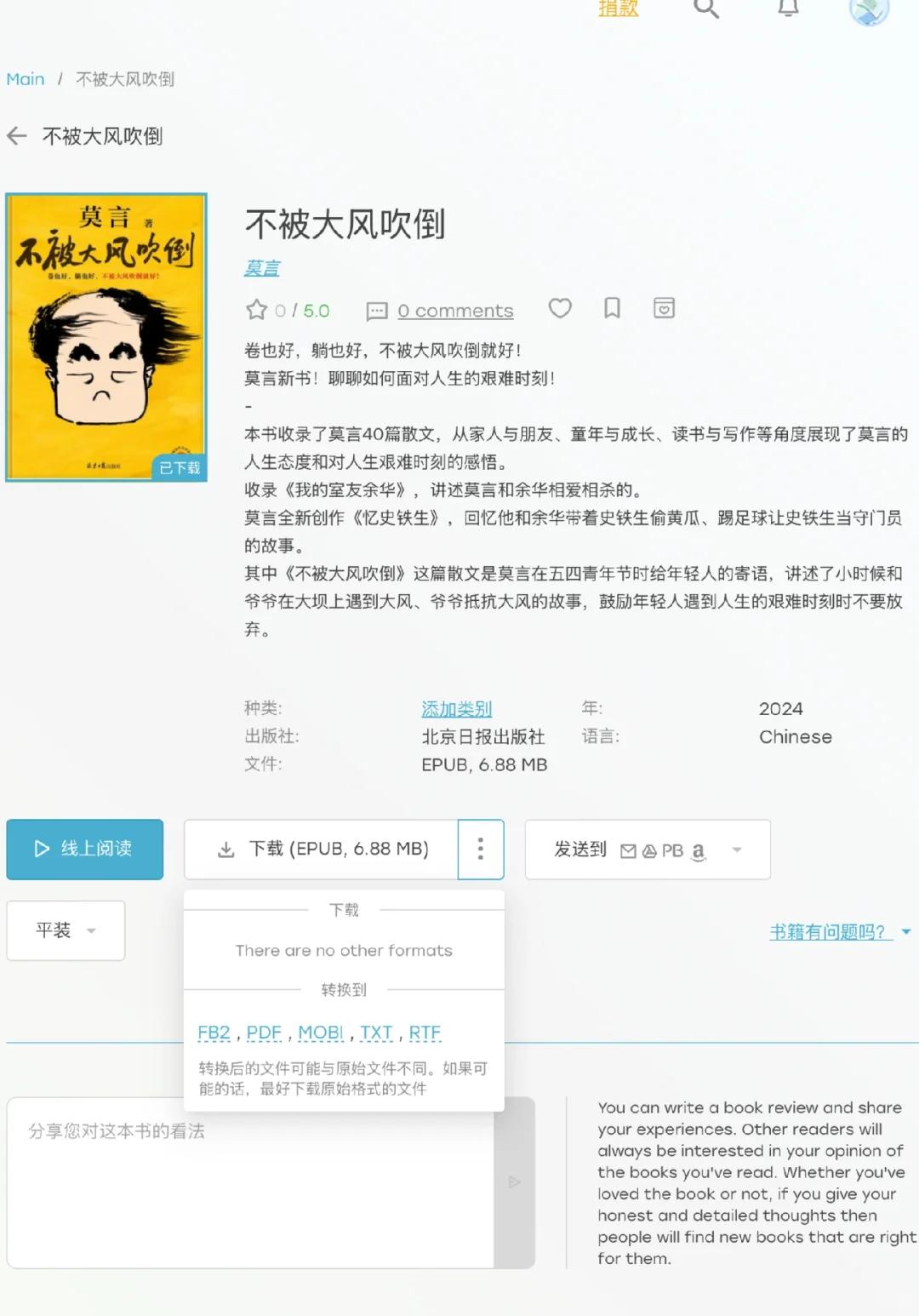Open the notifications bell
The width and height of the screenshot is (919, 1316).
(x=789, y=8)
